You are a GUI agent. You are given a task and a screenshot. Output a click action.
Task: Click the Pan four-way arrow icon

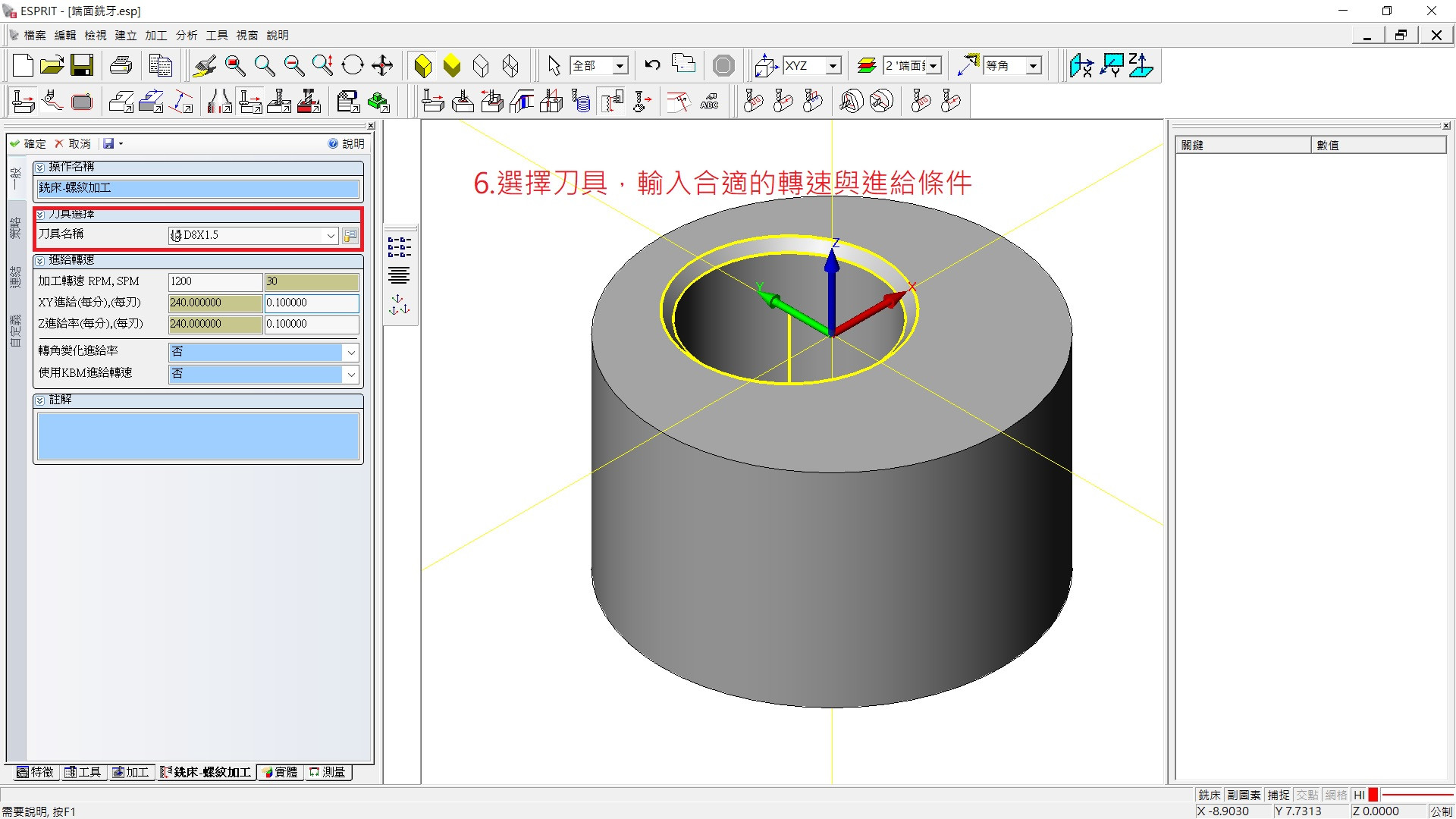click(383, 65)
